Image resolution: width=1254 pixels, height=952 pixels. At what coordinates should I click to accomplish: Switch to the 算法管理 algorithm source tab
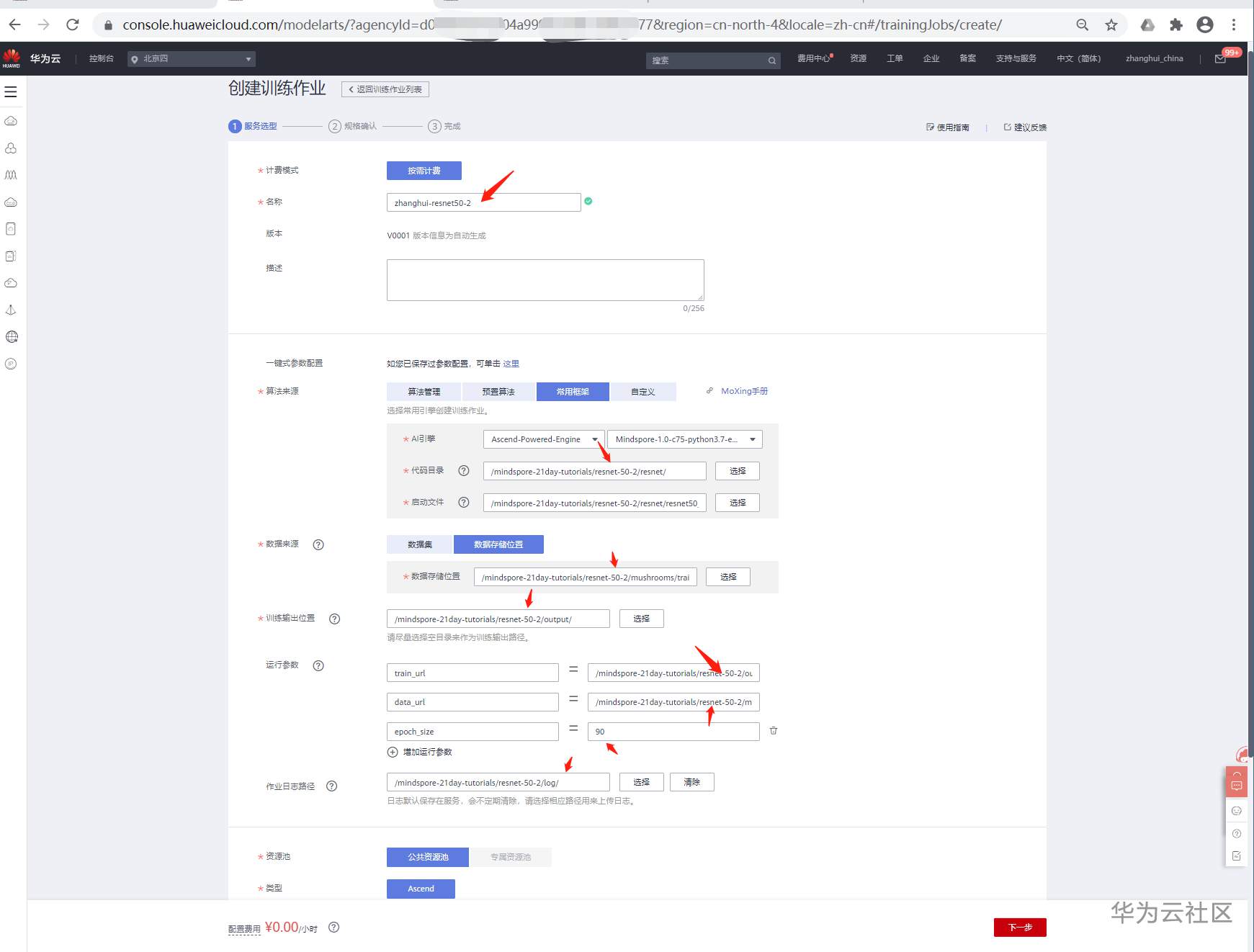pos(424,392)
